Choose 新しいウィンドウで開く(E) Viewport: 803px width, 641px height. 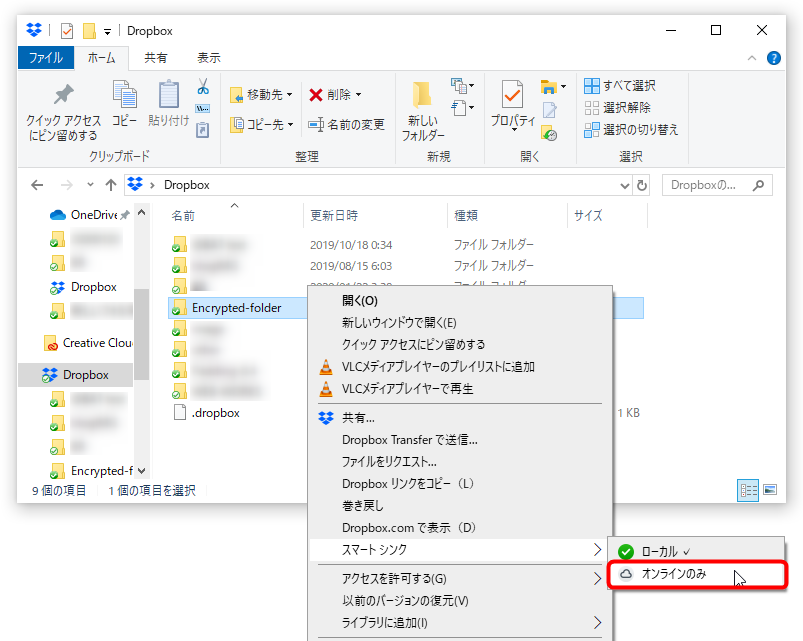[460, 323]
